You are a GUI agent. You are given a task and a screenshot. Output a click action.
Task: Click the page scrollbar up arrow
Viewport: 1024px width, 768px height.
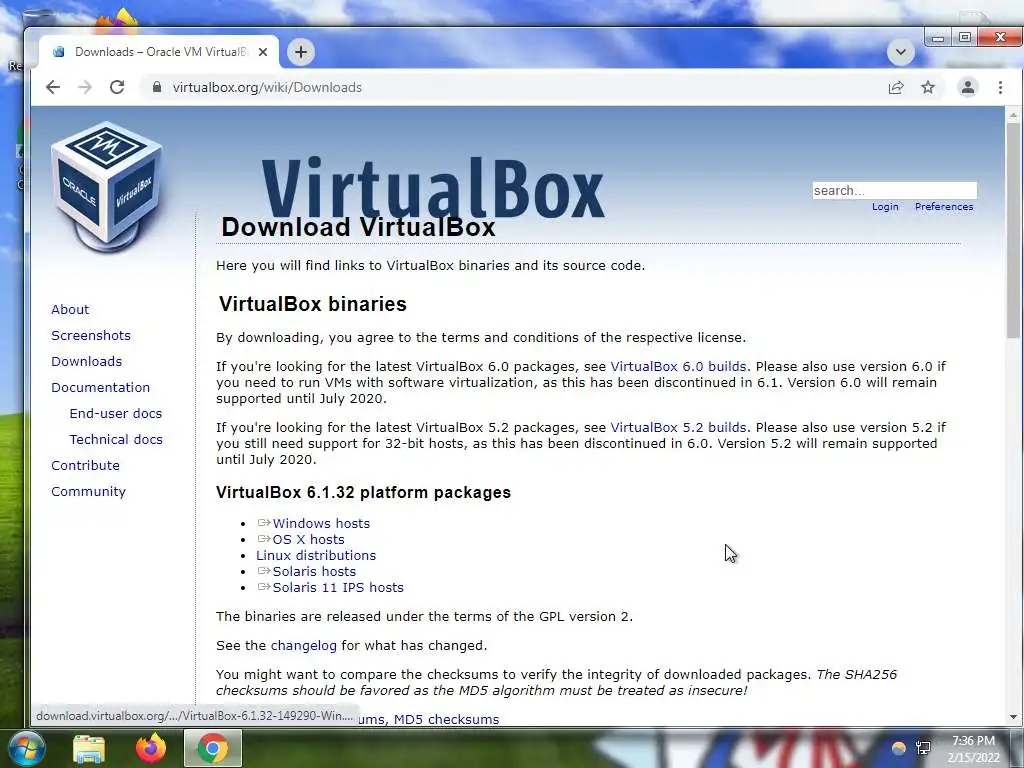(1013, 115)
